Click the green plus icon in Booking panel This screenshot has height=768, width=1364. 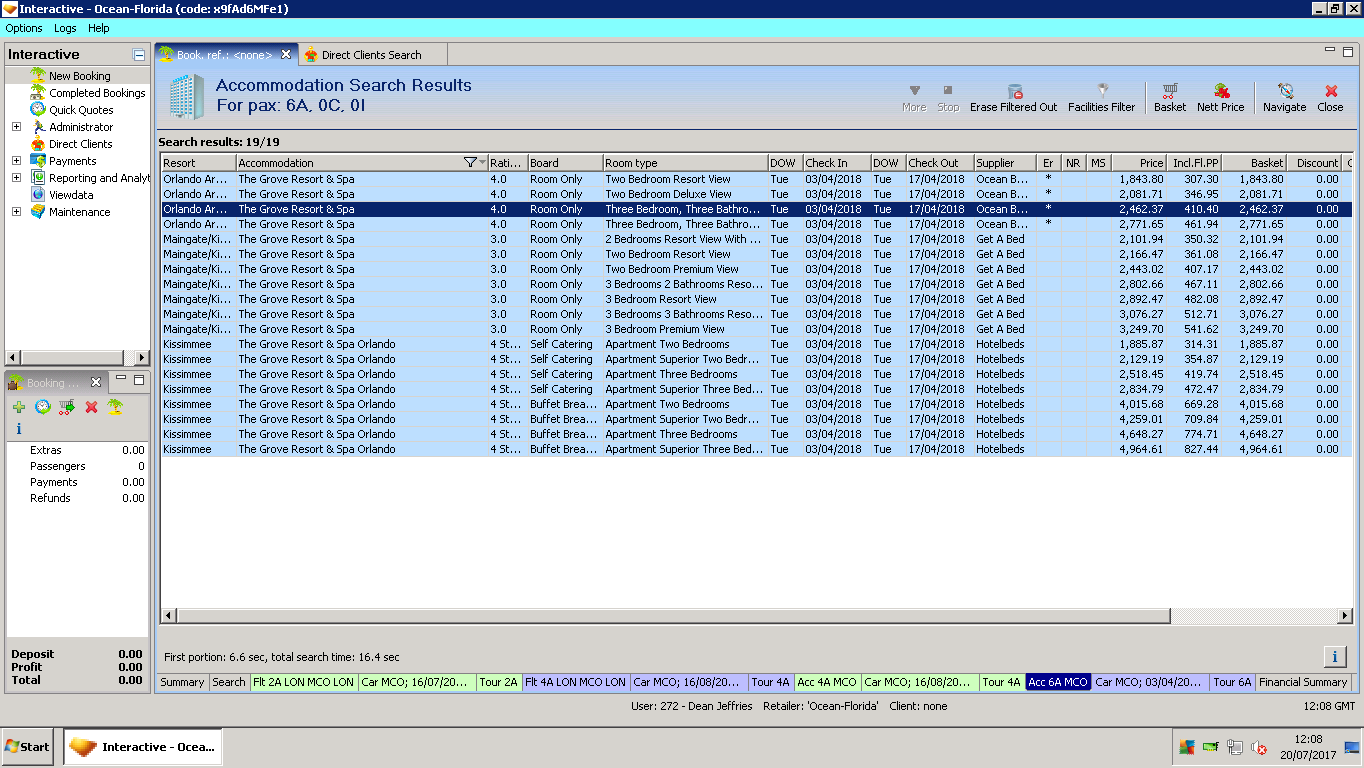(x=19, y=407)
